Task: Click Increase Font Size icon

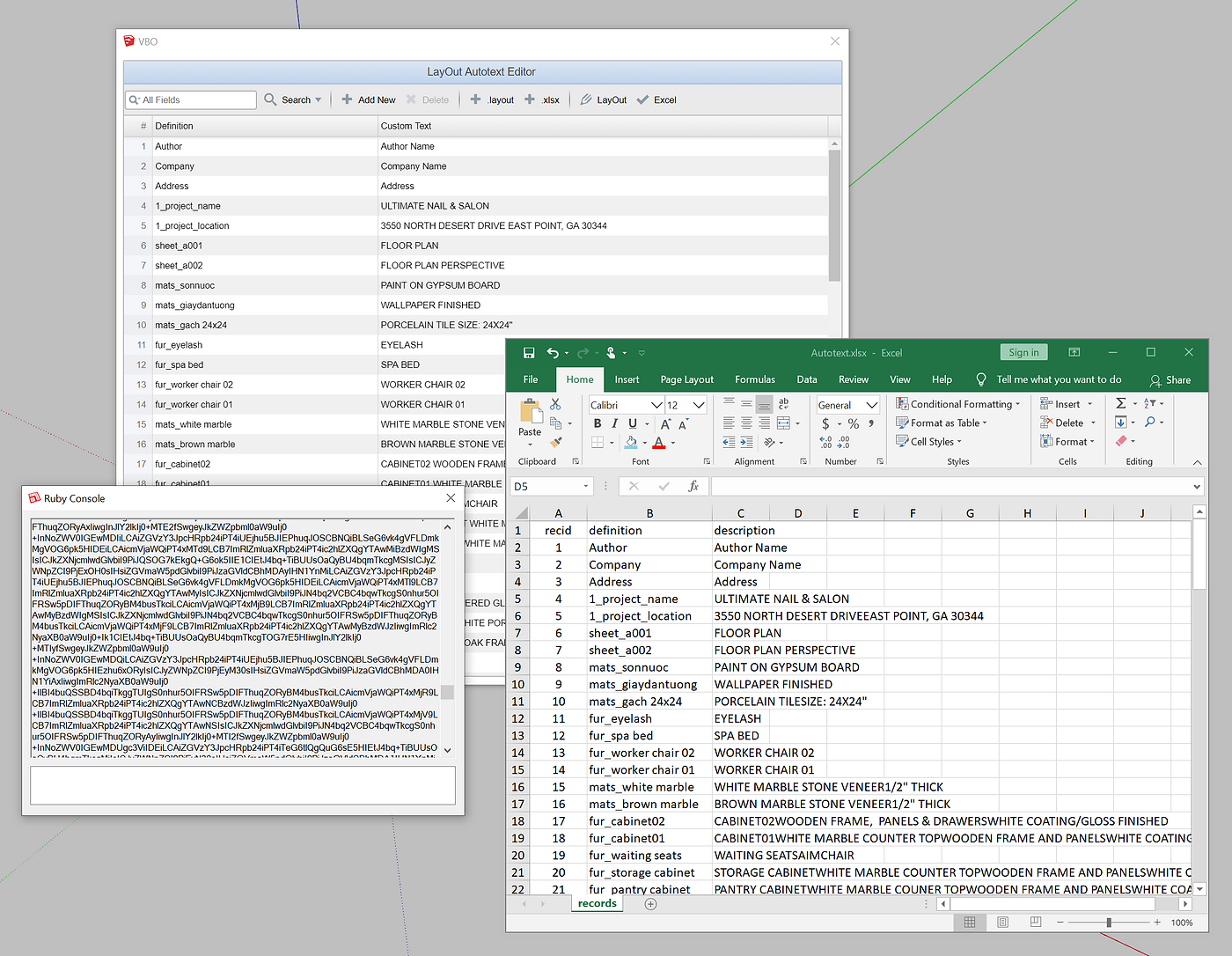Action: (x=665, y=424)
